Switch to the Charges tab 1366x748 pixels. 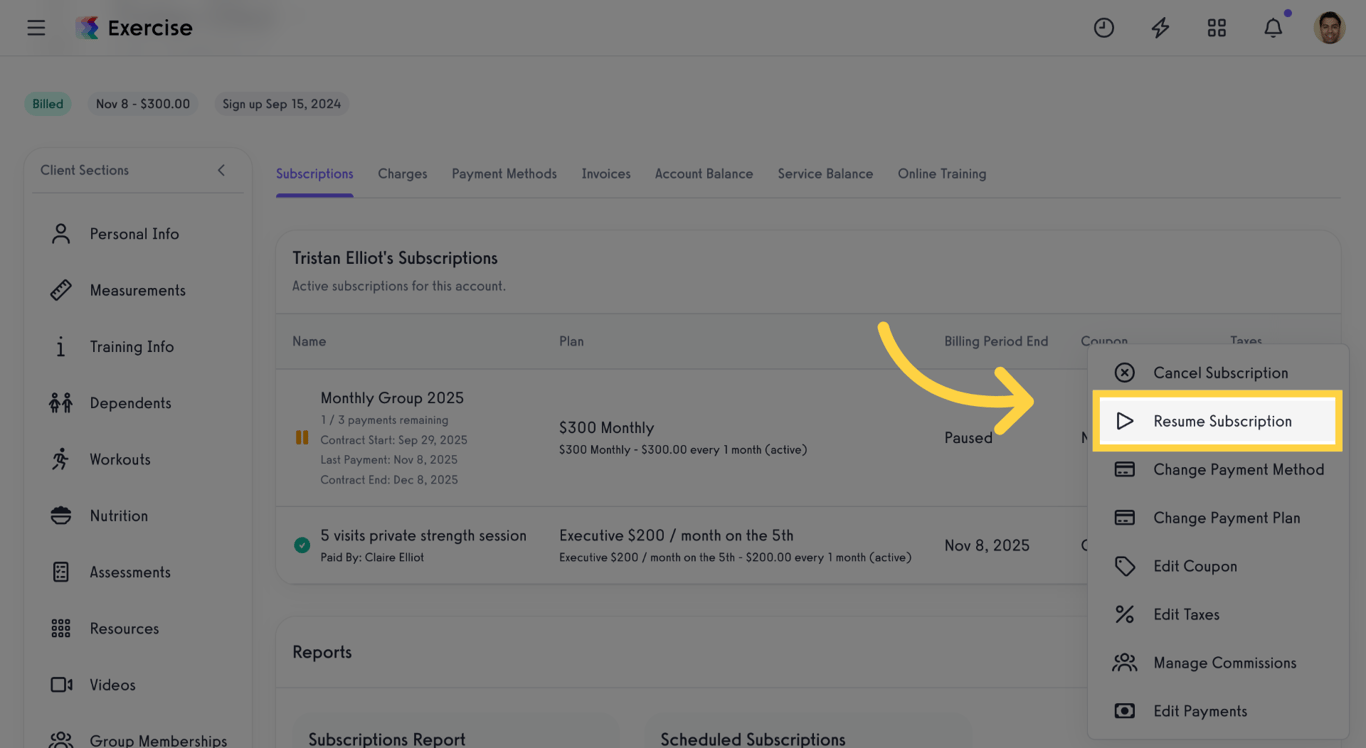click(402, 173)
